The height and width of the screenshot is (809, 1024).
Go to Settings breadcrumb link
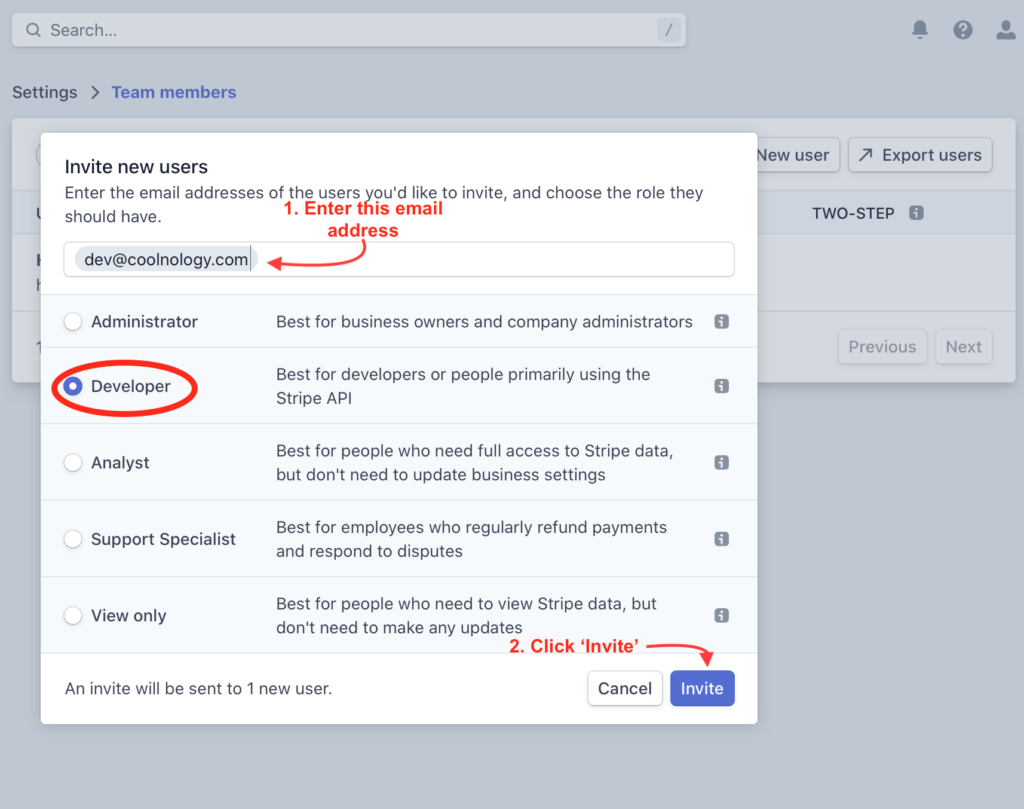45,92
